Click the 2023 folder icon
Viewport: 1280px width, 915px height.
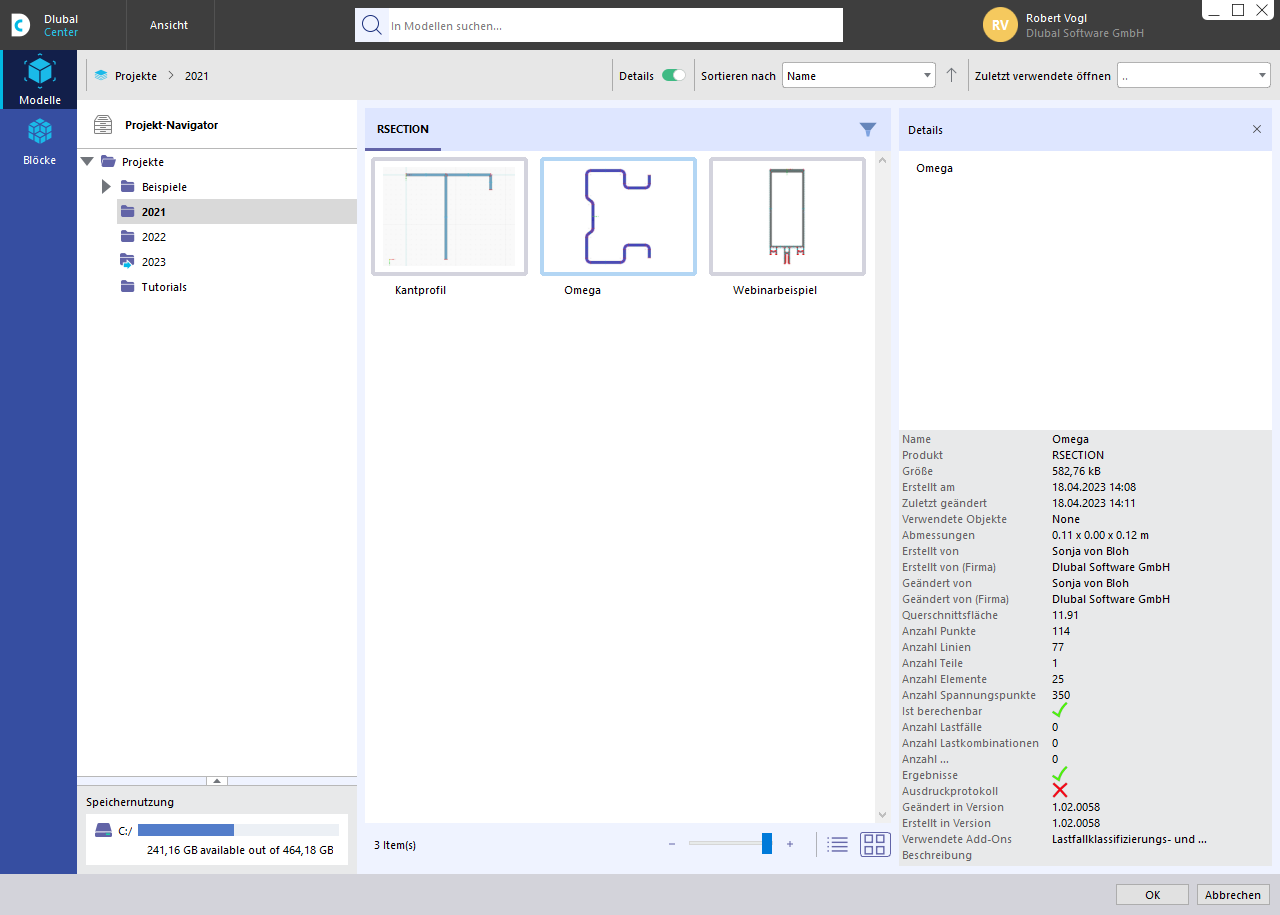tap(127, 262)
